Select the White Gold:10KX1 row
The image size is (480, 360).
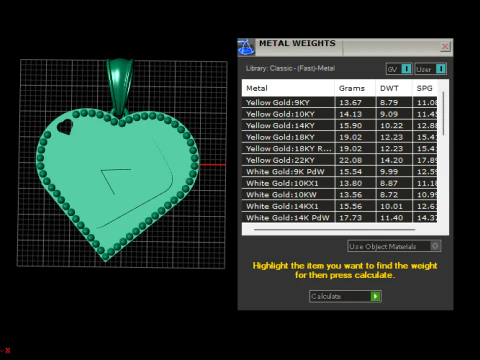click(x=339, y=183)
